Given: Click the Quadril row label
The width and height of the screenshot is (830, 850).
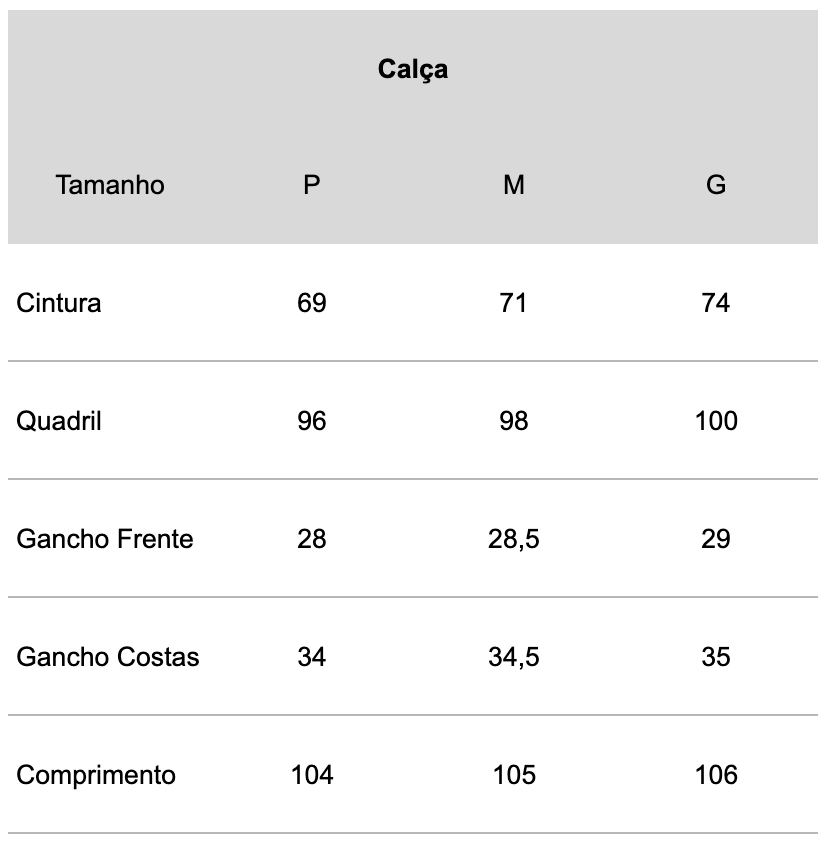Looking at the screenshot, I should pos(59,421).
